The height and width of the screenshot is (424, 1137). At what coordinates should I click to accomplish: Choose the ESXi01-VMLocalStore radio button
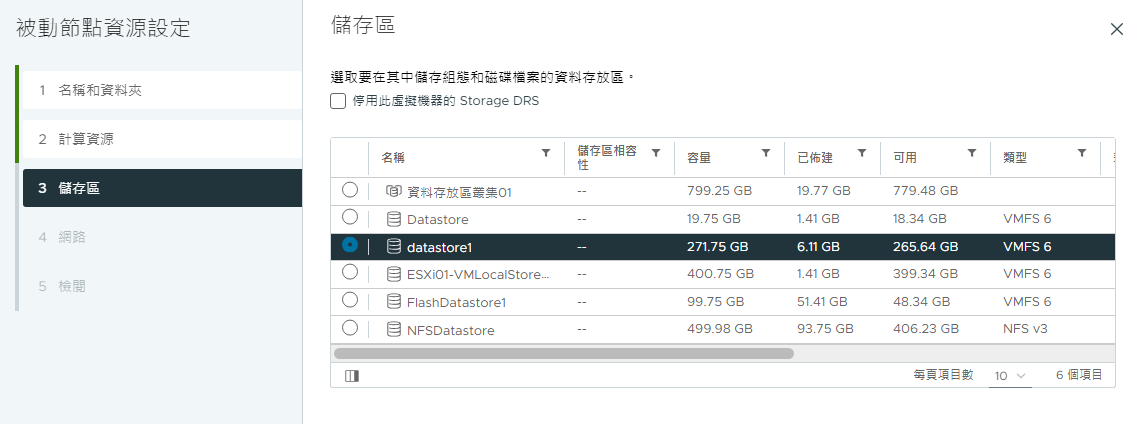[350, 272]
